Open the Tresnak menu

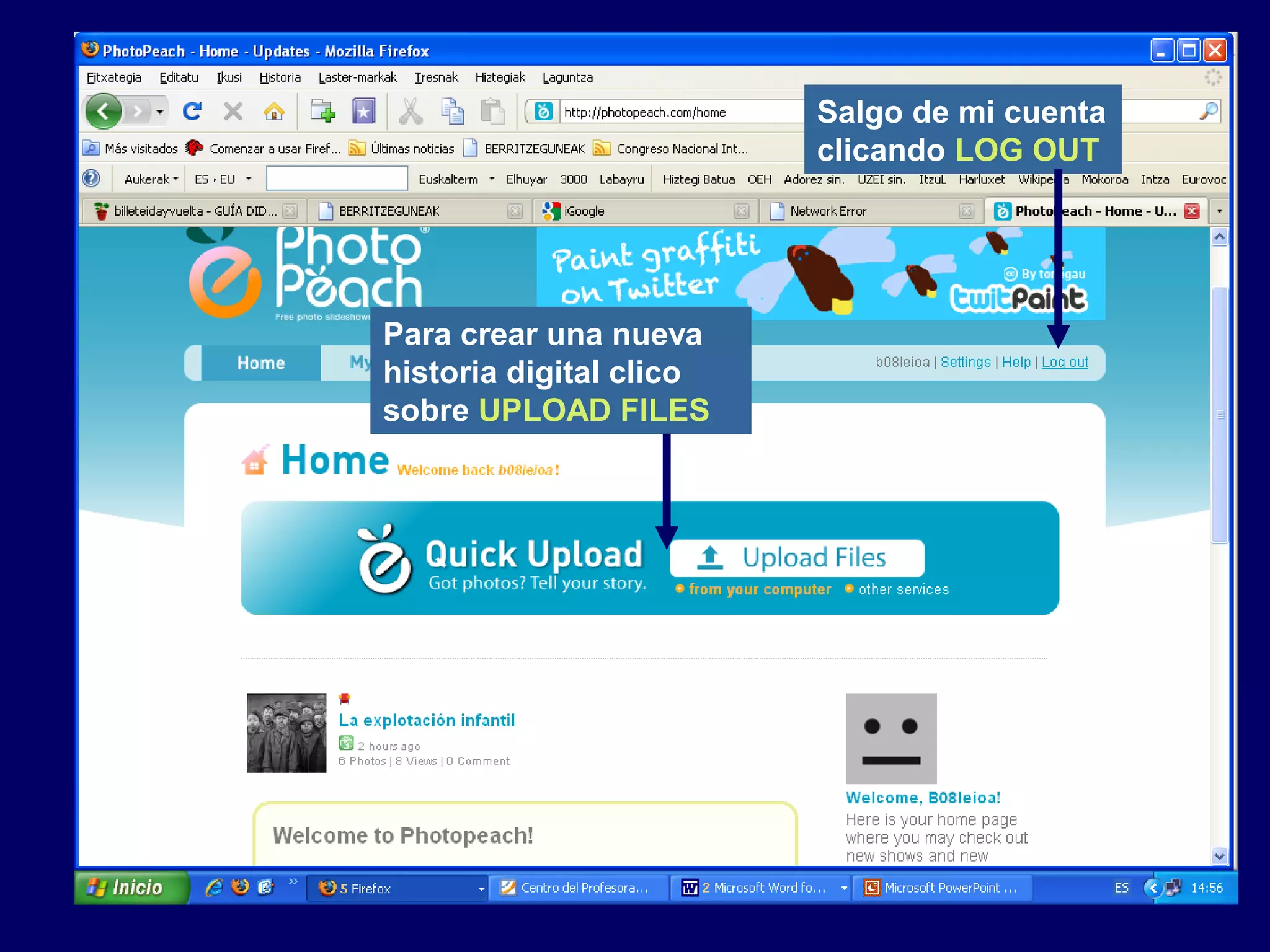[x=437, y=77]
